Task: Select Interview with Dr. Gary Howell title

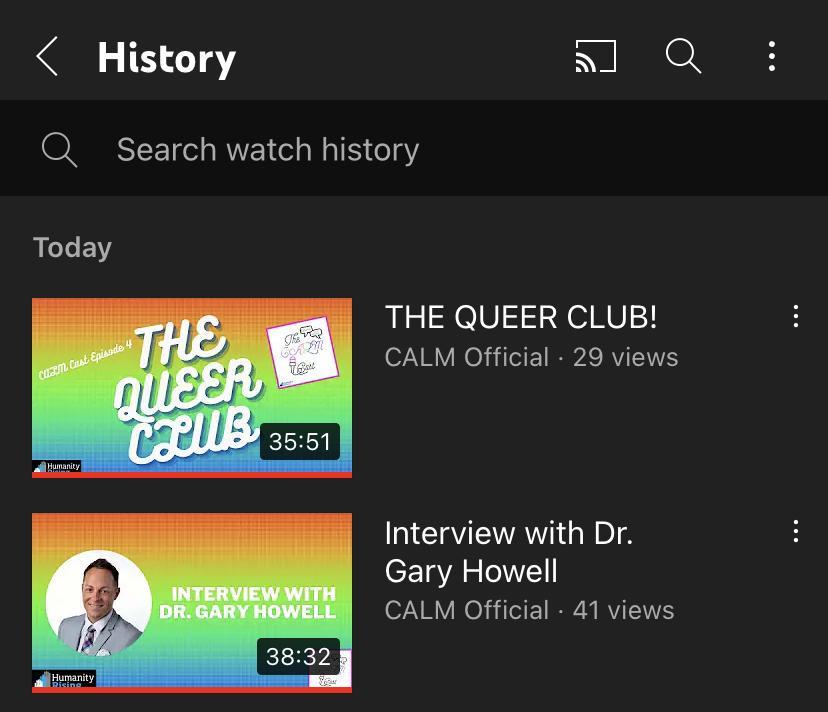Action: tap(509, 552)
